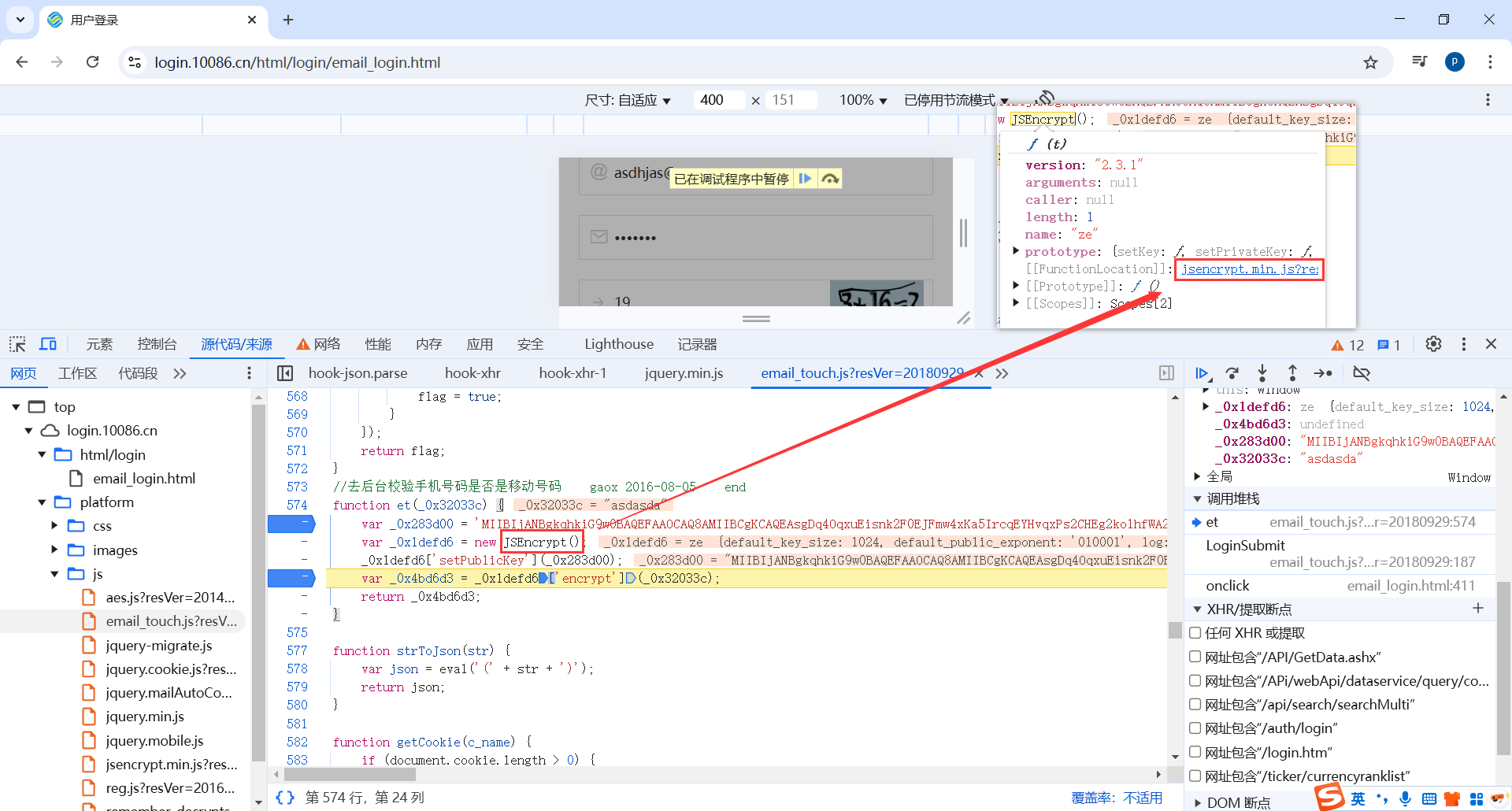Expand the 全局 scope entry
1512x811 pixels.
tap(1197, 476)
